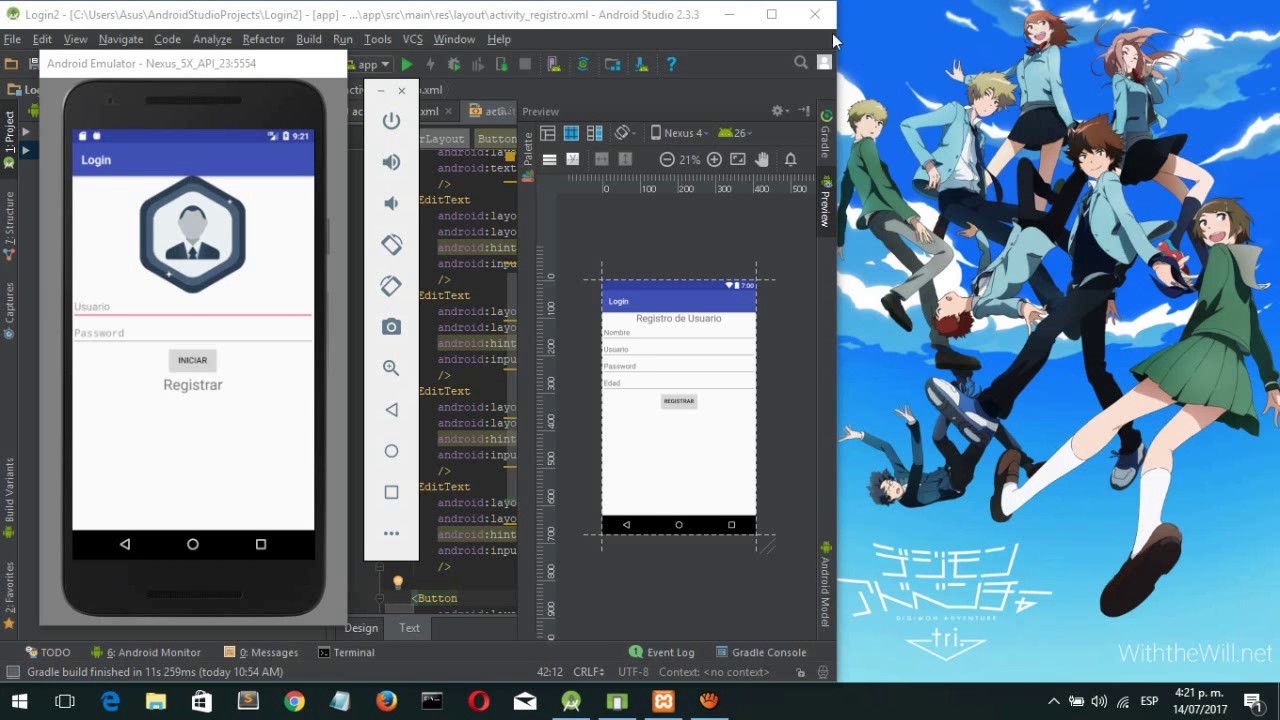The height and width of the screenshot is (720, 1280).
Task: Zoom out the layout preview (minus)
Action: tap(667, 159)
